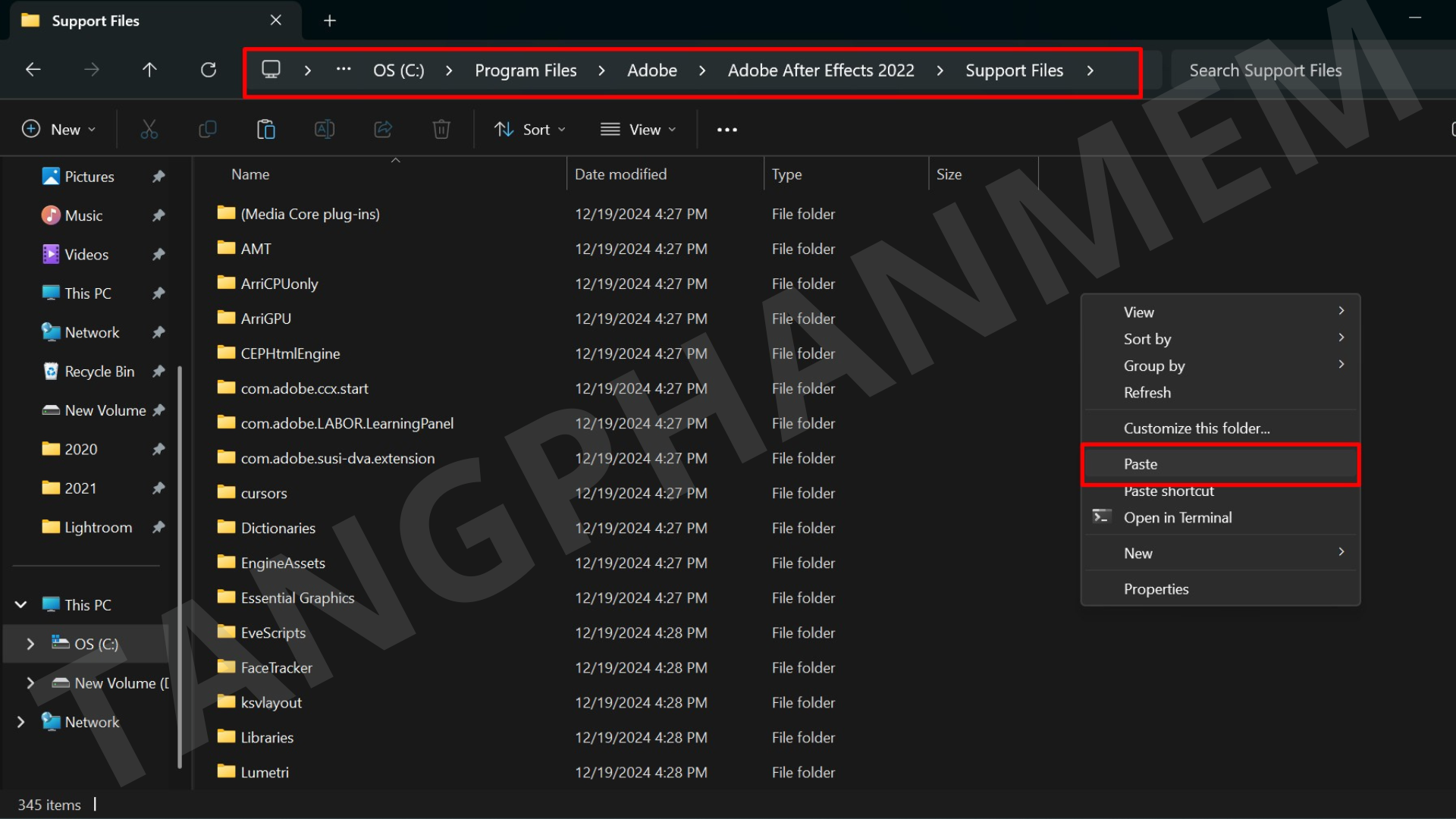Select Open in Terminal context menu entry
The height and width of the screenshot is (819, 1456).
1177,518
